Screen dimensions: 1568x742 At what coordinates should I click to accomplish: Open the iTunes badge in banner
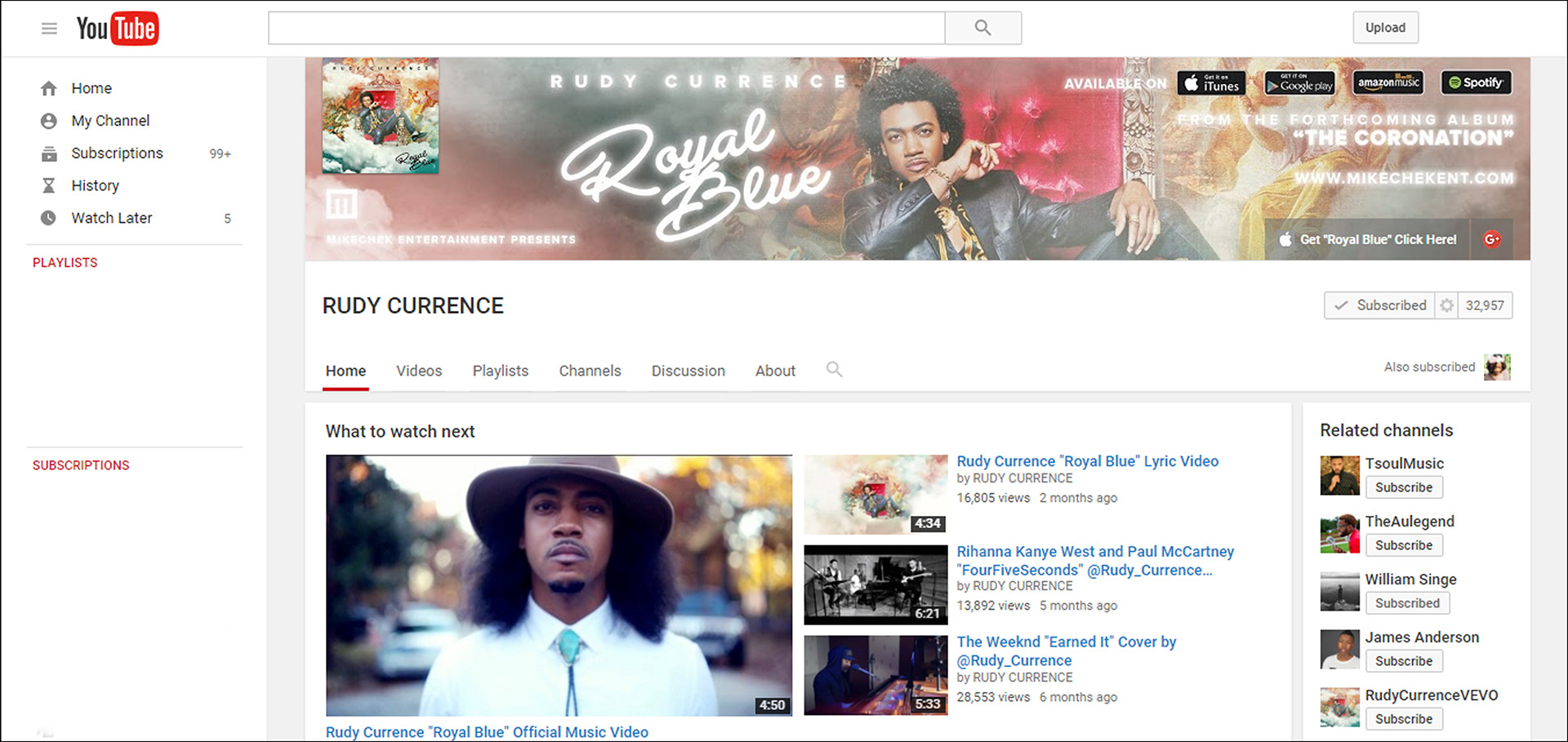tap(1211, 82)
